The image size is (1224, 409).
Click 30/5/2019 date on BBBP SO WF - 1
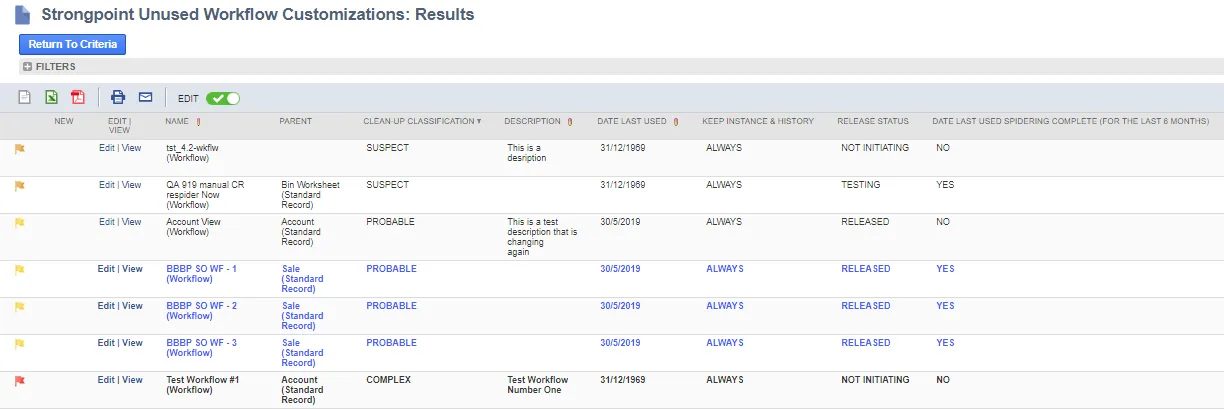pos(620,269)
